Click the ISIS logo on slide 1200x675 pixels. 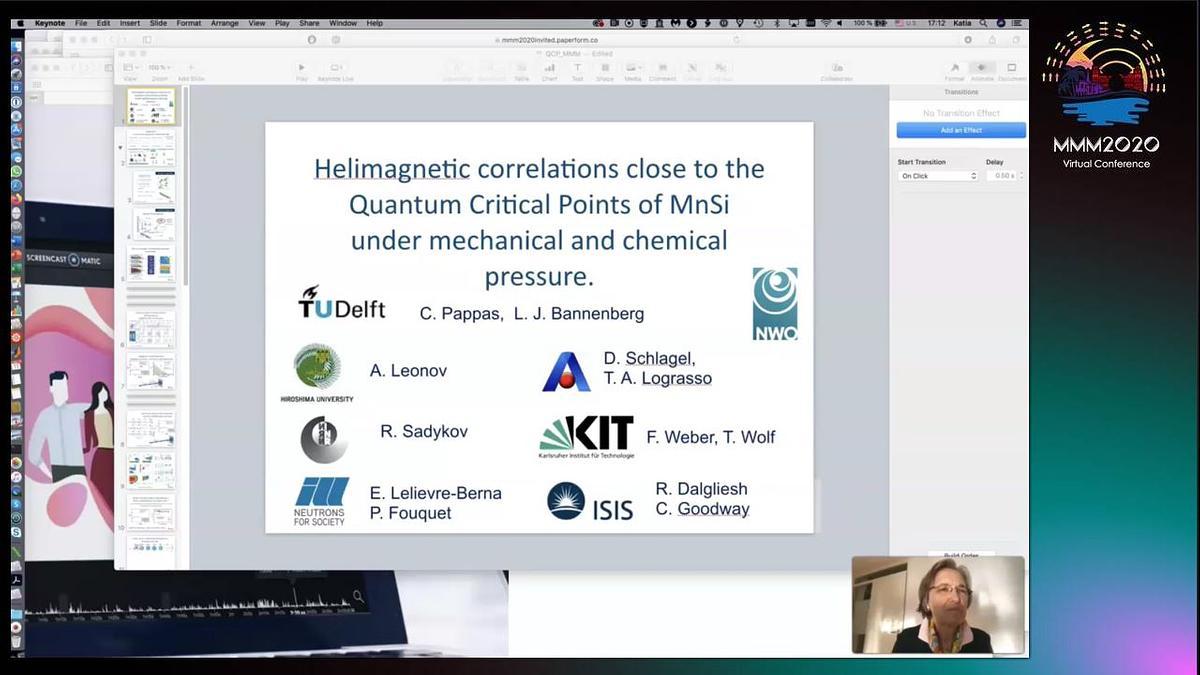point(590,502)
